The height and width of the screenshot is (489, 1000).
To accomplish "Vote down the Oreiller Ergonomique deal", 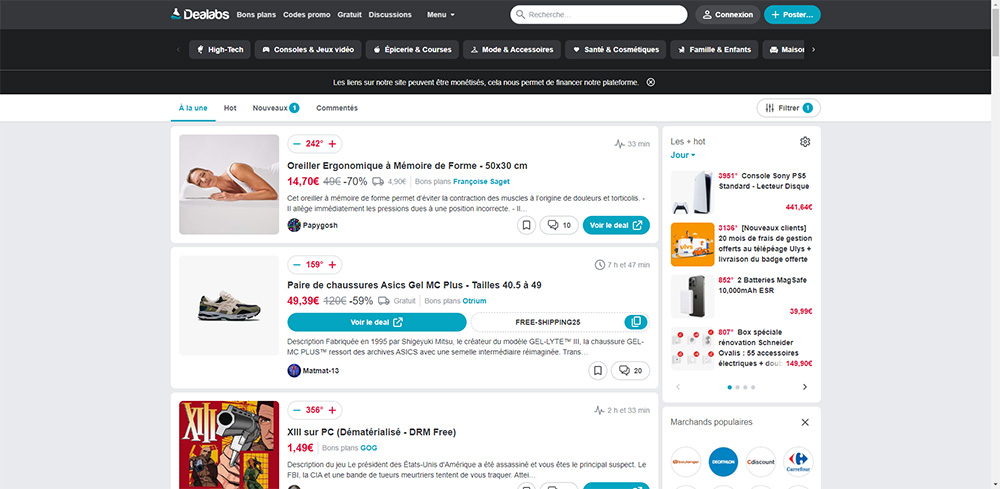I will click(x=297, y=144).
